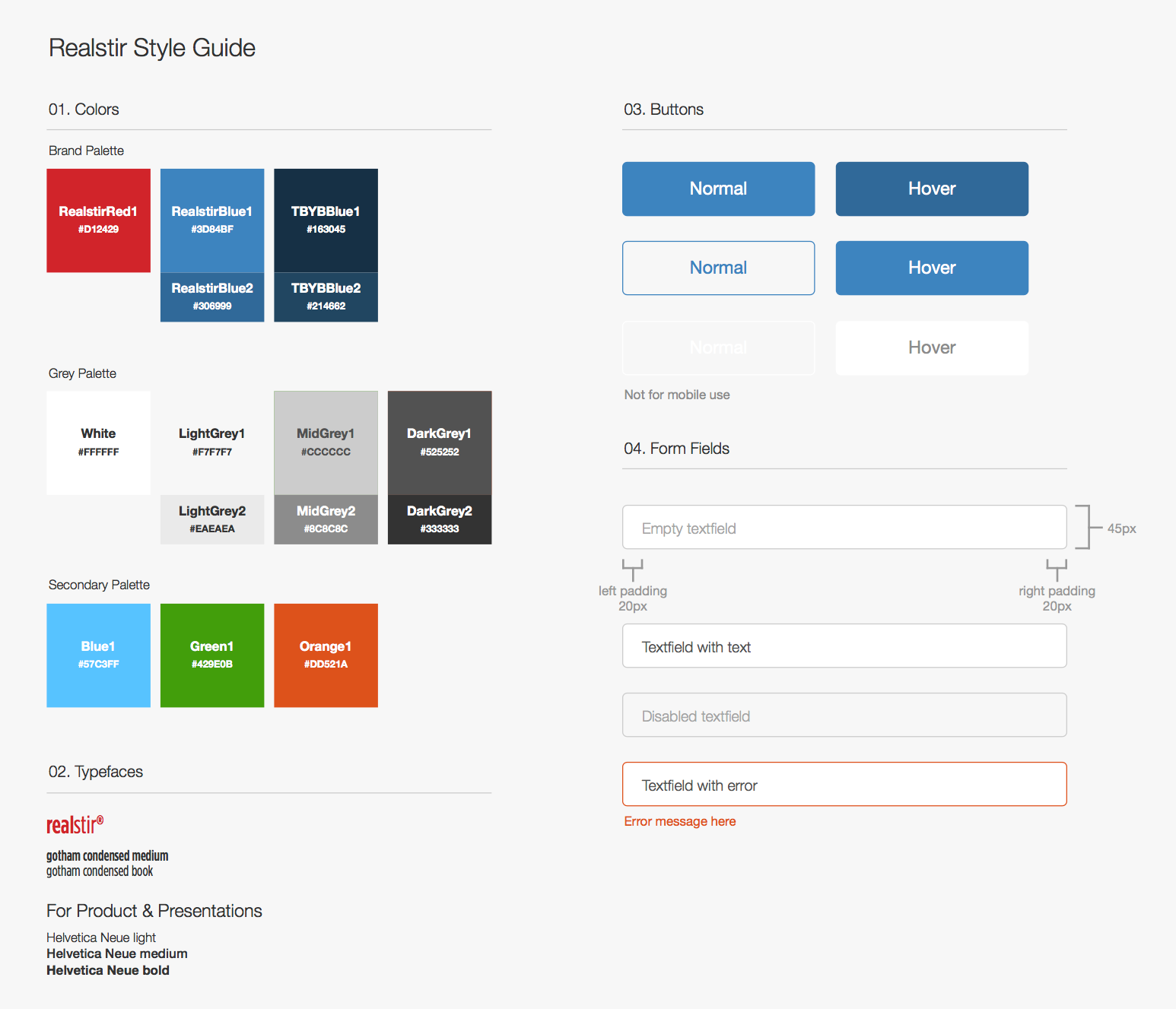Click the Secondary Palette label

(99, 585)
